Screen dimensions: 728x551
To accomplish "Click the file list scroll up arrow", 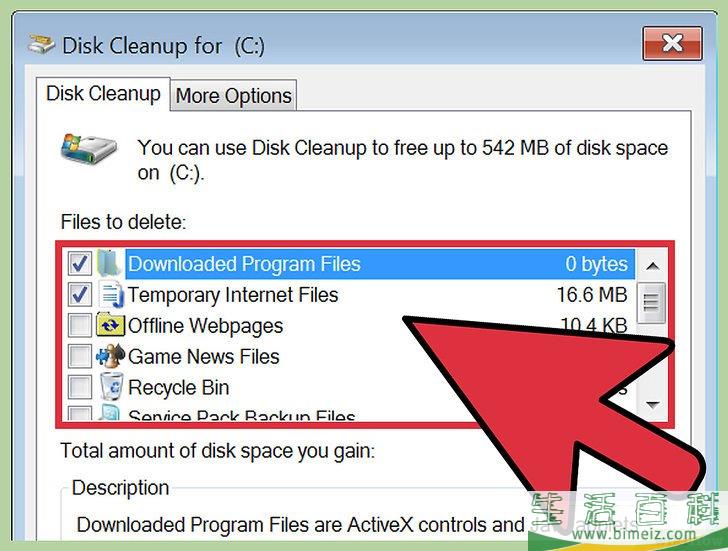I will click(653, 266).
